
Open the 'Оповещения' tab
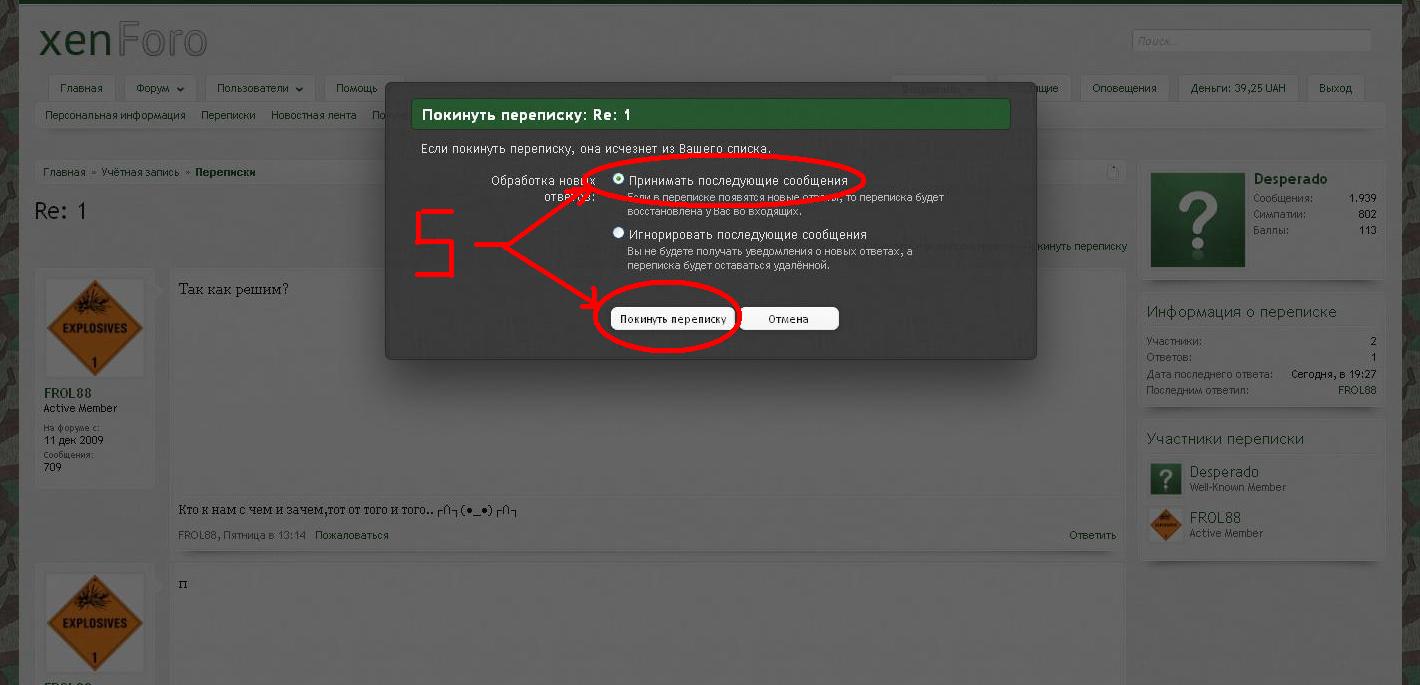pyautogui.click(x=1124, y=88)
